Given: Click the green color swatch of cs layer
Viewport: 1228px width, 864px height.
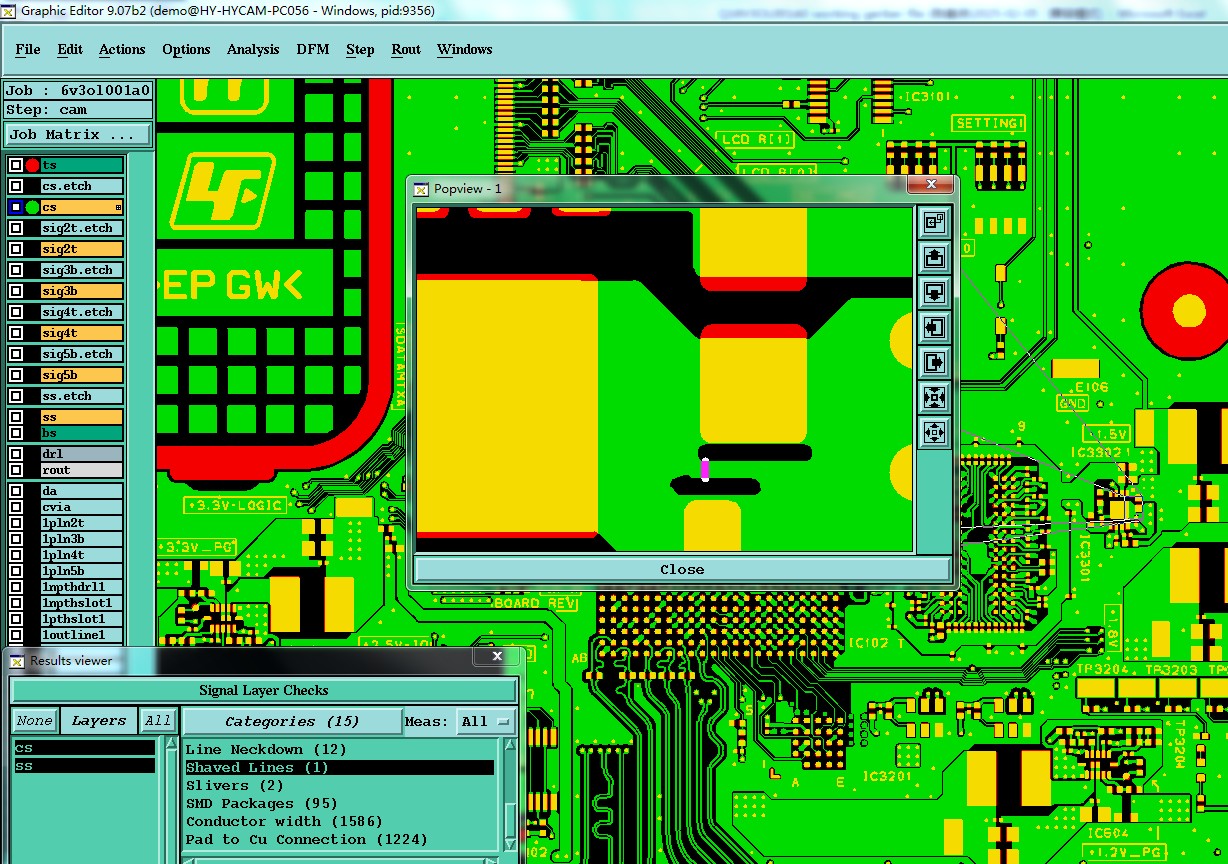Looking at the screenshot, I should (x=32, y=207).
